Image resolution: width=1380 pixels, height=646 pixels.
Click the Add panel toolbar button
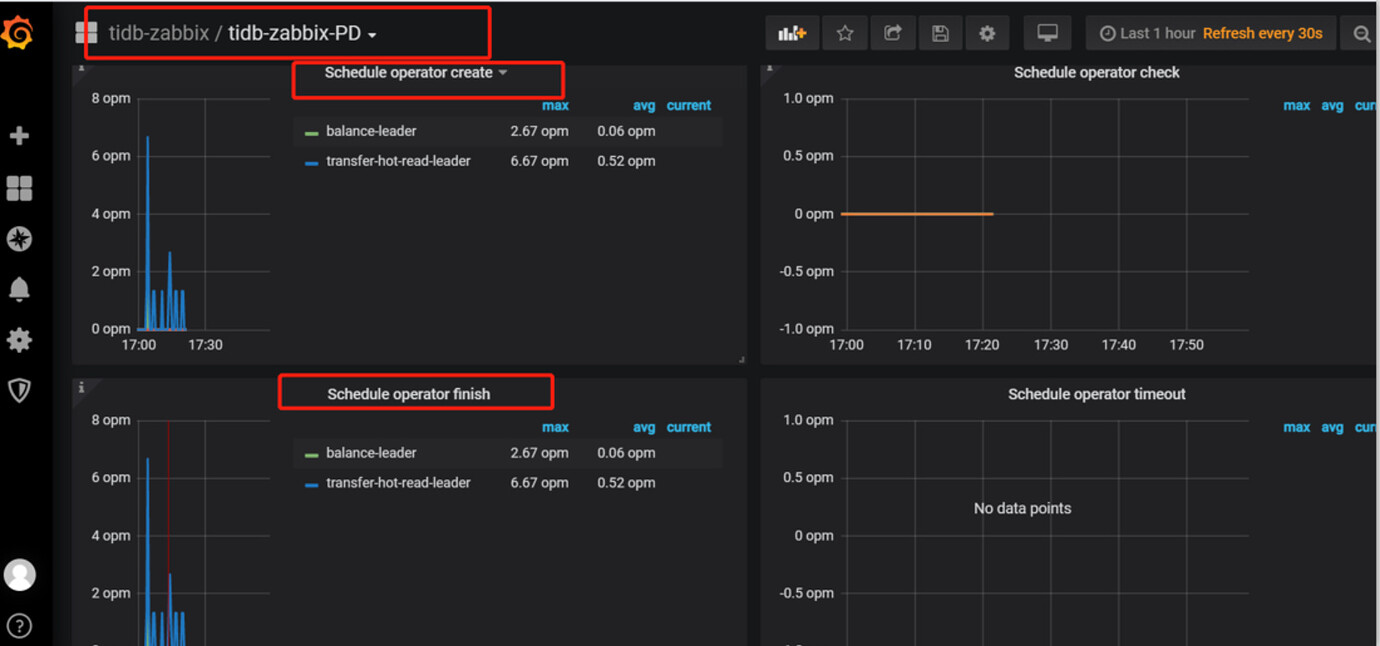click(x=792, y=34)
